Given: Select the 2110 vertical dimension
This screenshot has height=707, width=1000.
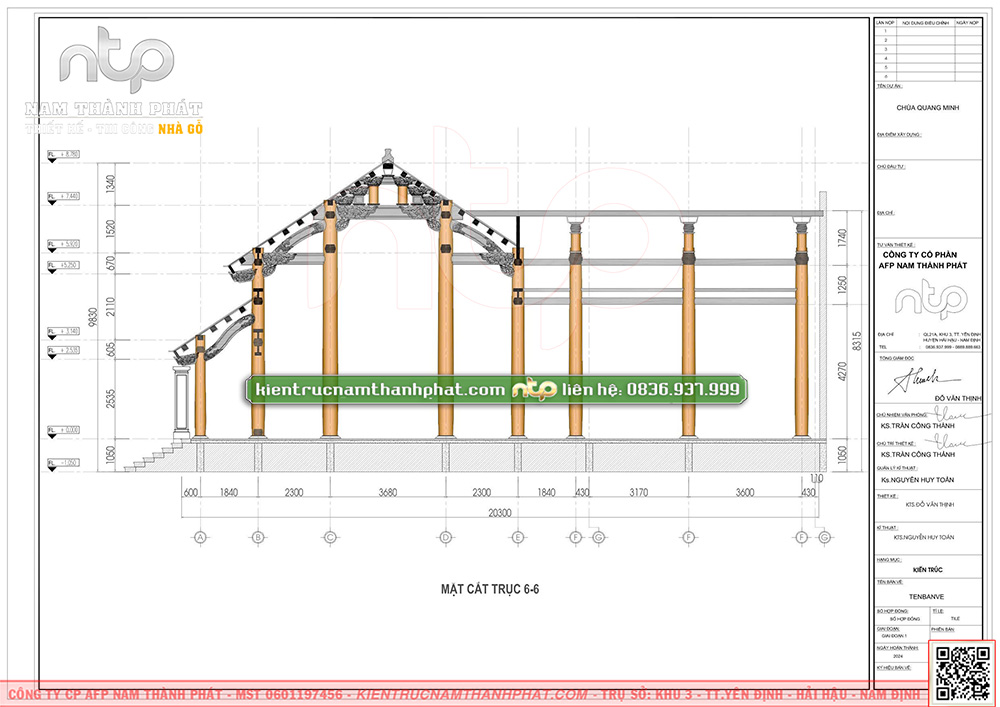Looking at the screenshot, I should tap(111, 306).
